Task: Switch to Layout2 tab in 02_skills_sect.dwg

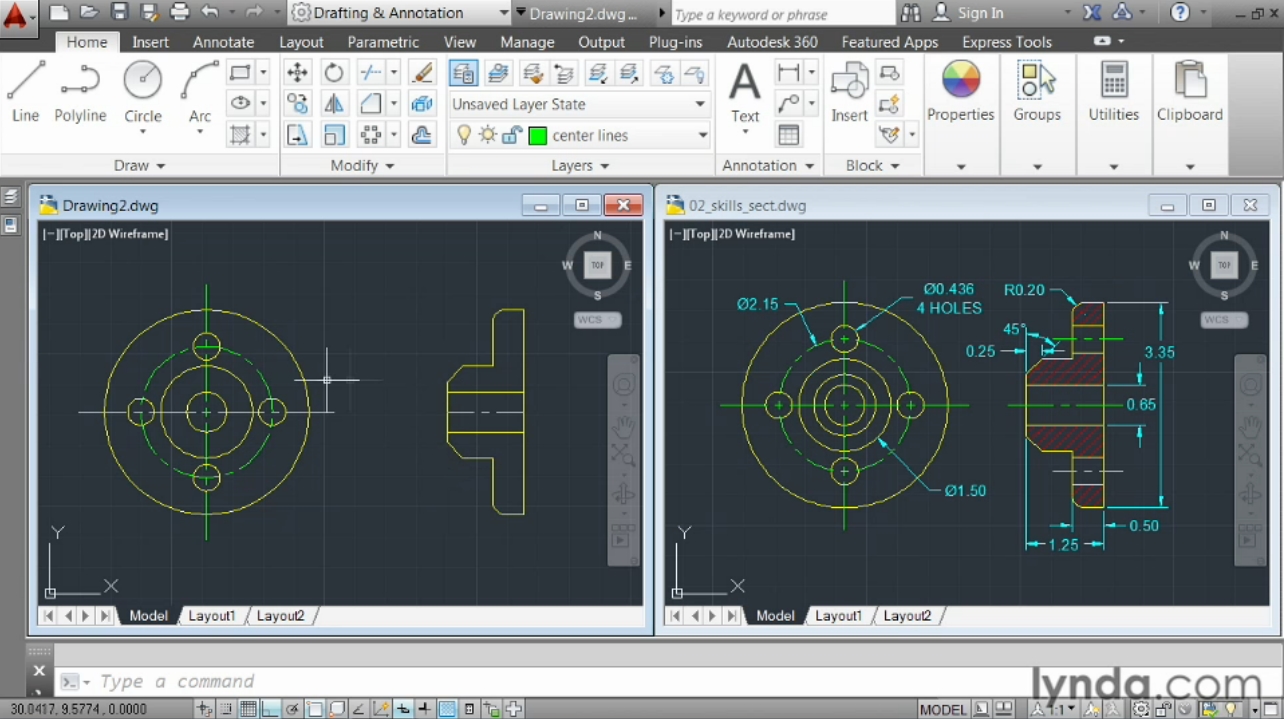Action: point(907,616)
